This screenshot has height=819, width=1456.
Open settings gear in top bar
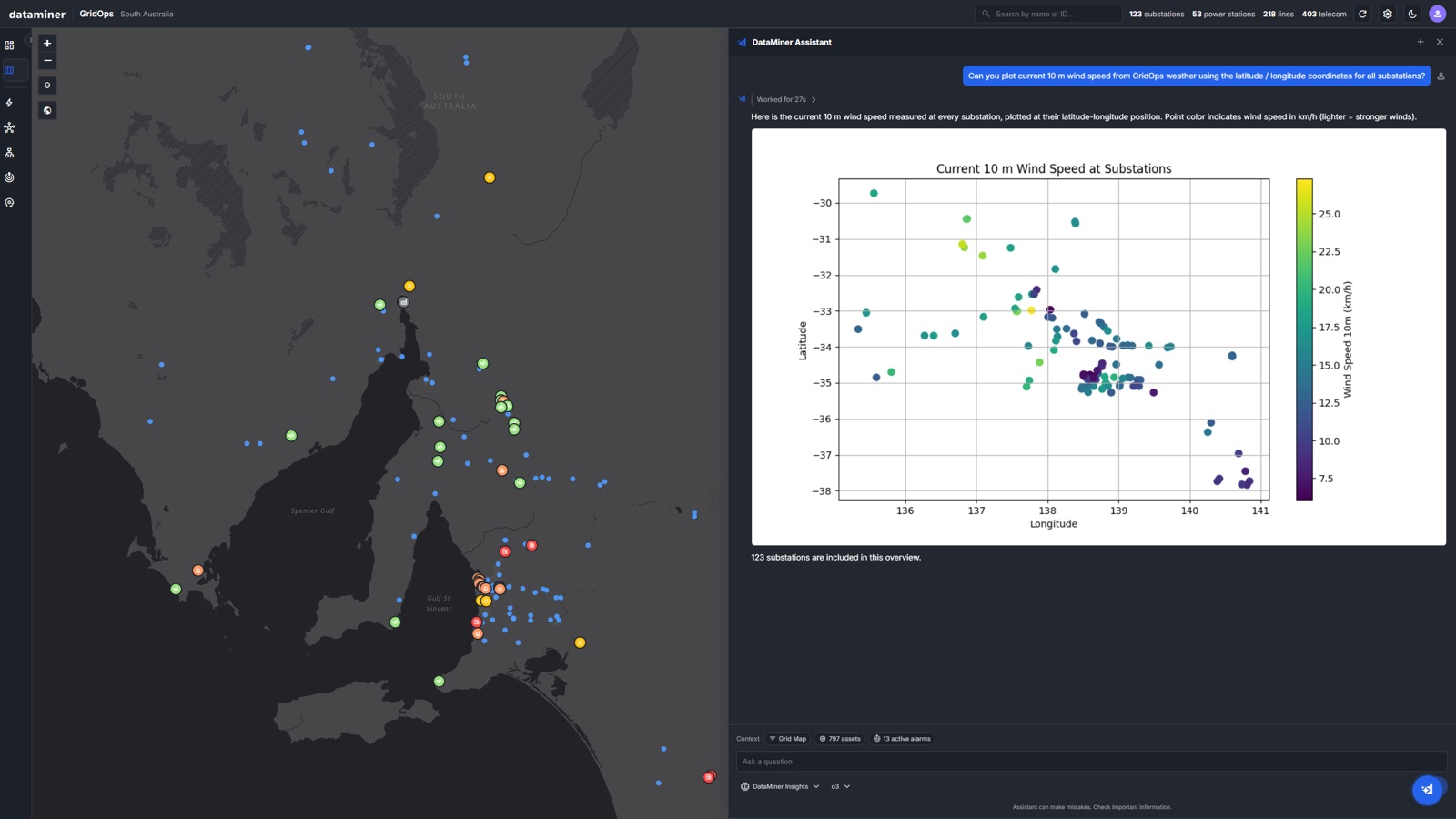click(1388, 14)
